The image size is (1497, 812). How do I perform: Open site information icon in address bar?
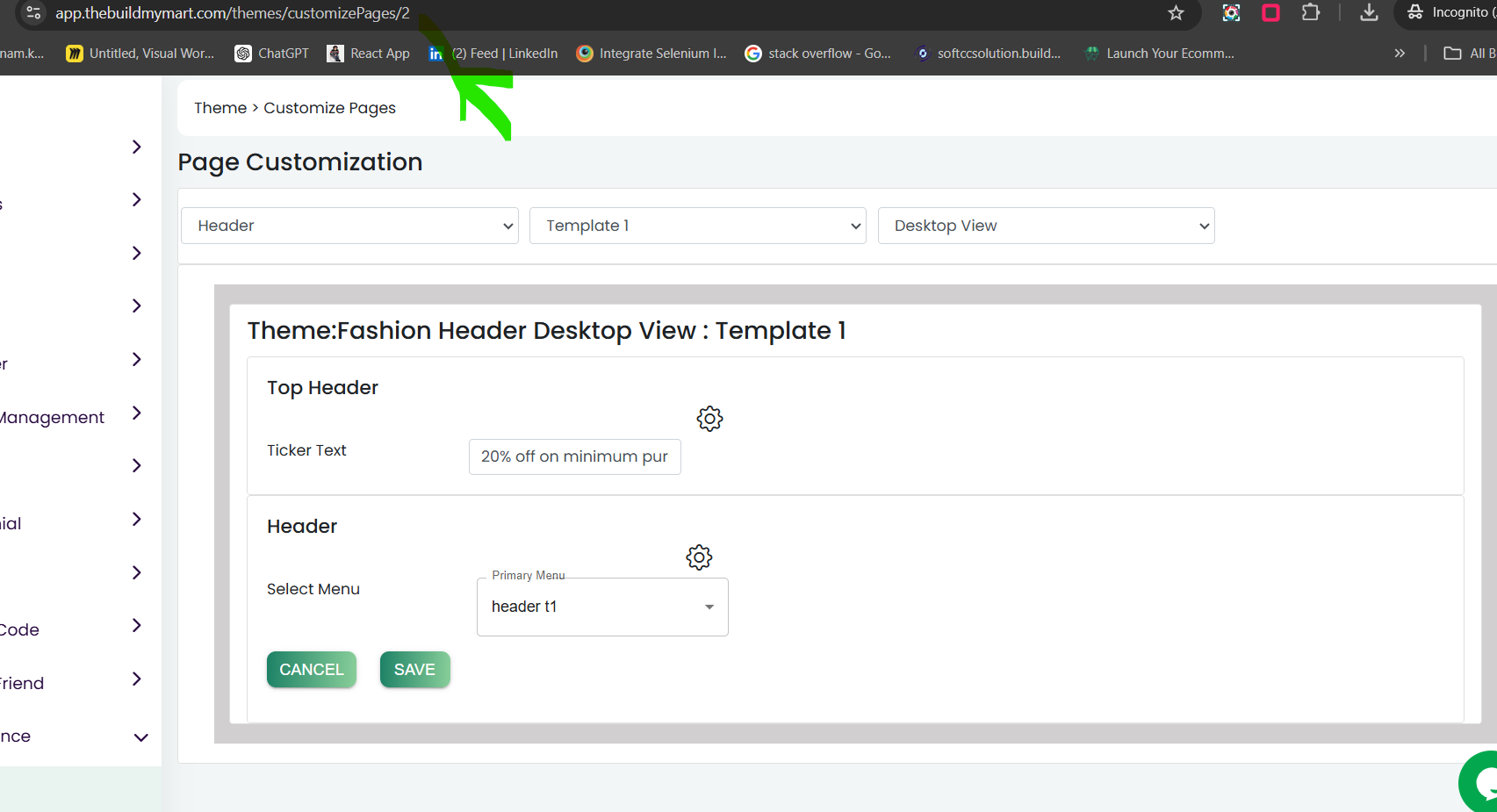pyautogui.click(x=33, y=12)
